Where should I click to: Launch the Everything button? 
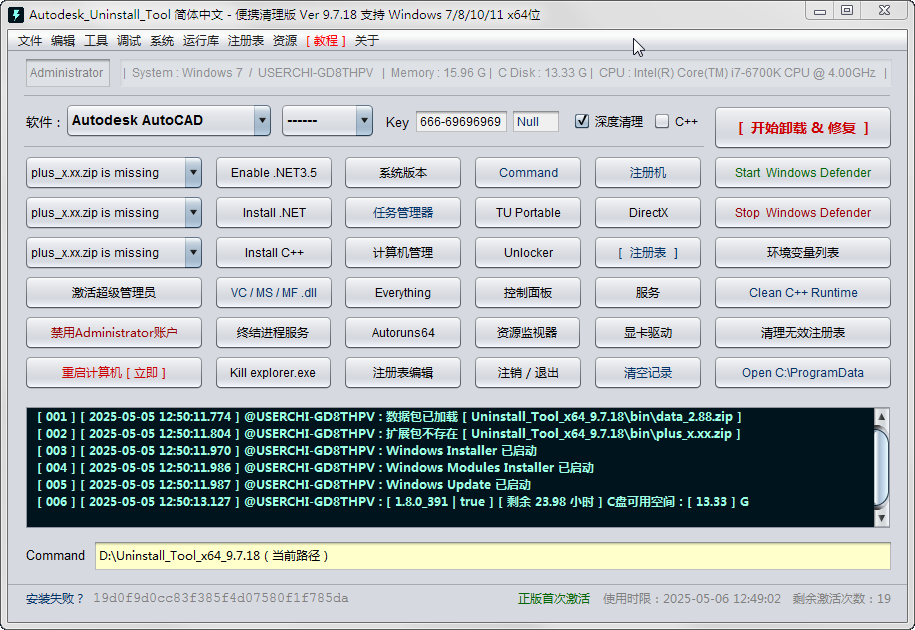point(403,292)
